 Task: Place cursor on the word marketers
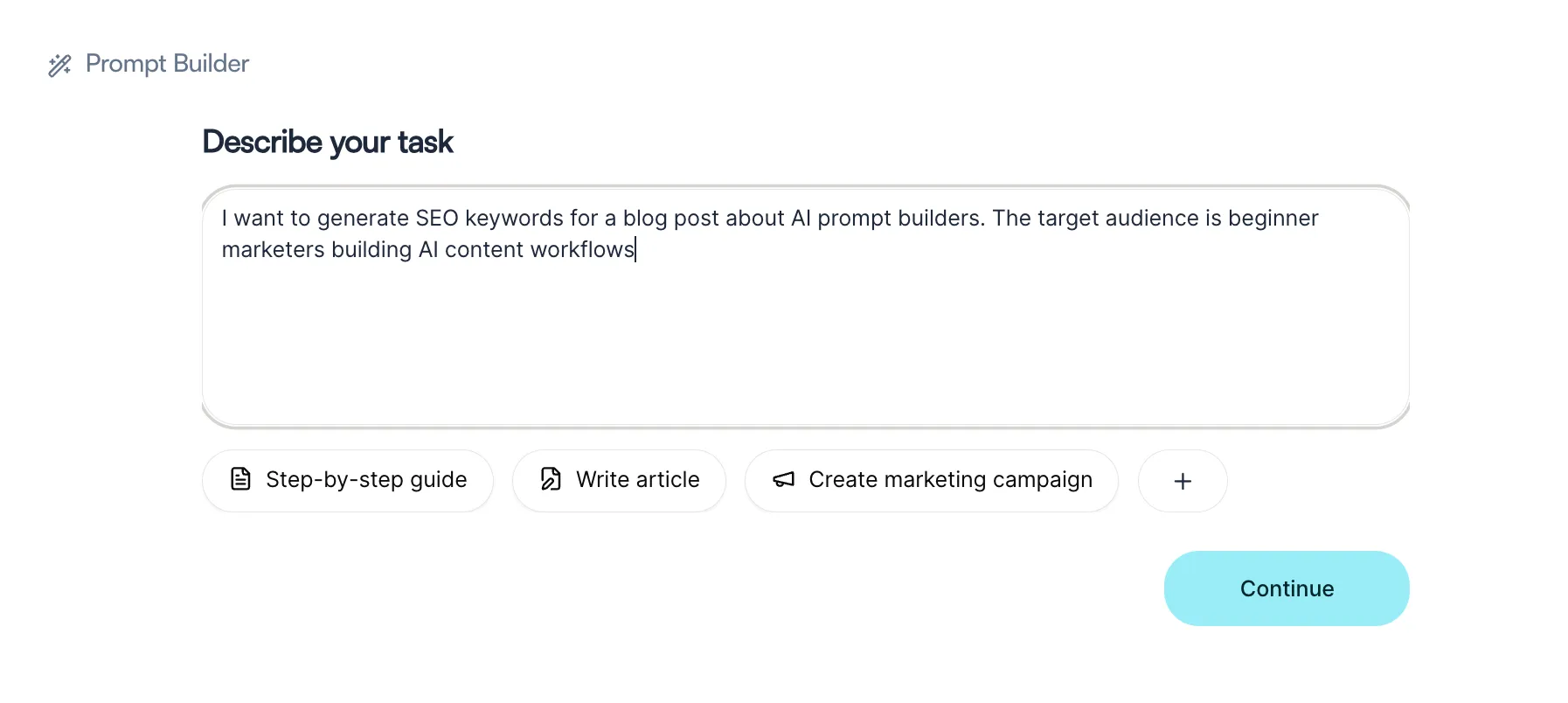click(x=274, y=249)
